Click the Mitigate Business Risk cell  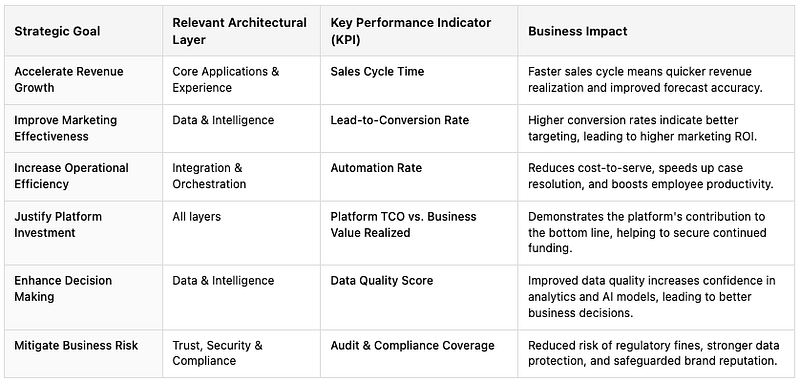(76, 345)
